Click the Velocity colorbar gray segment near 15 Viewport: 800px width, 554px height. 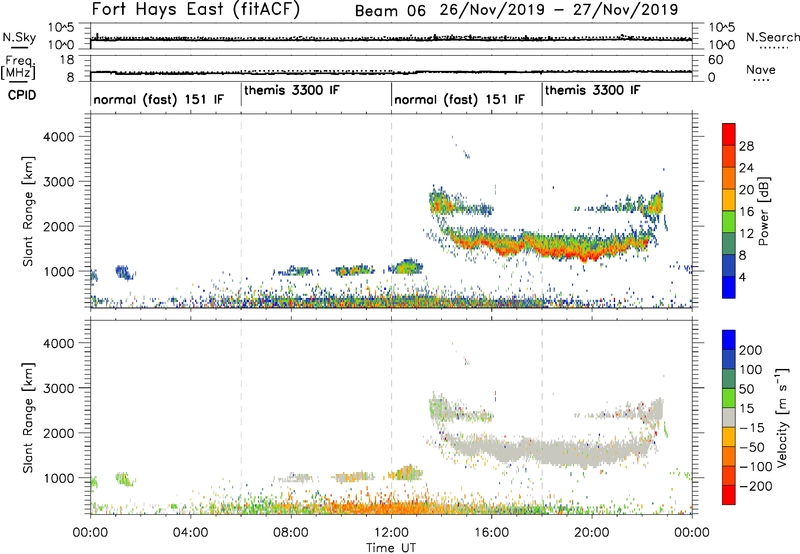click(729, 417)
